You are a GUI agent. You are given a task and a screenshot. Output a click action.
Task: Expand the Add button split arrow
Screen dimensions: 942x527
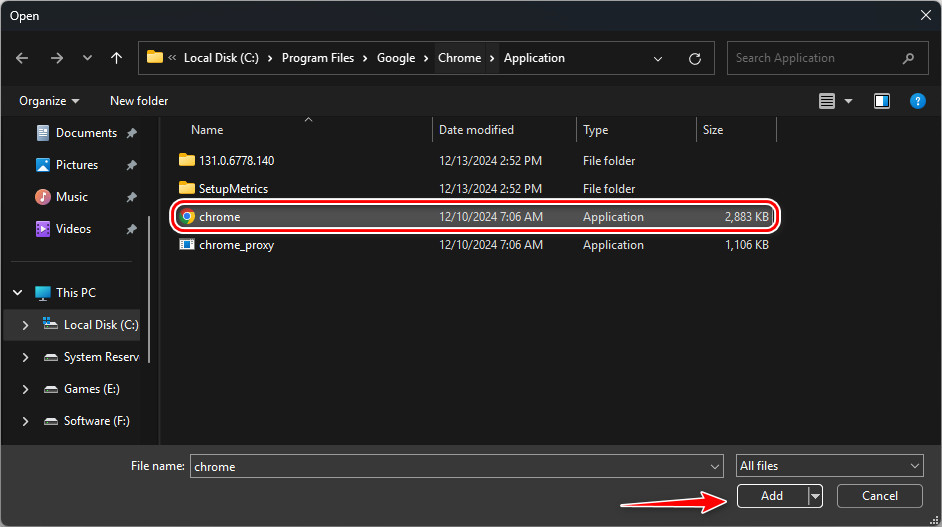[x=816, y=496]
